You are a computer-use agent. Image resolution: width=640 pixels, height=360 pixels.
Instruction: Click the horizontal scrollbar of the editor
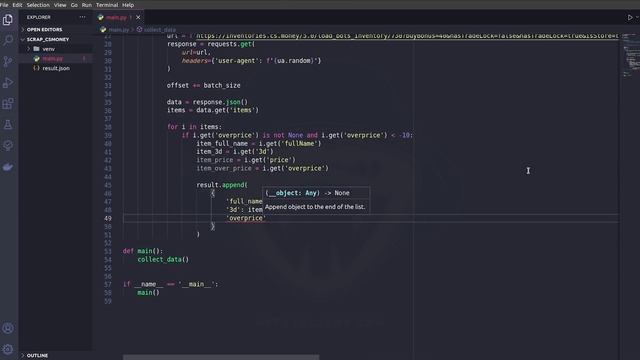click(x=221, y=357)
